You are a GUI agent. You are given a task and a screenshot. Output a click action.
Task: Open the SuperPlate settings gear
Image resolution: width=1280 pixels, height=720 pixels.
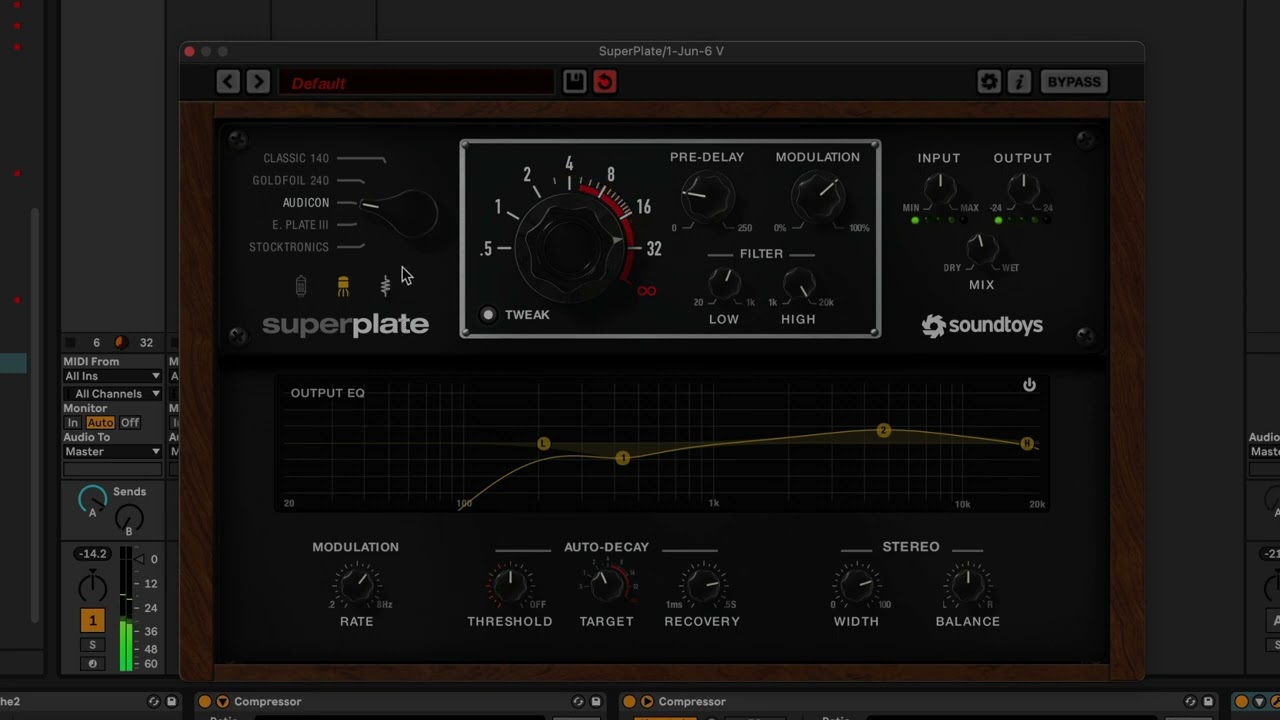[x=989, y=82]
